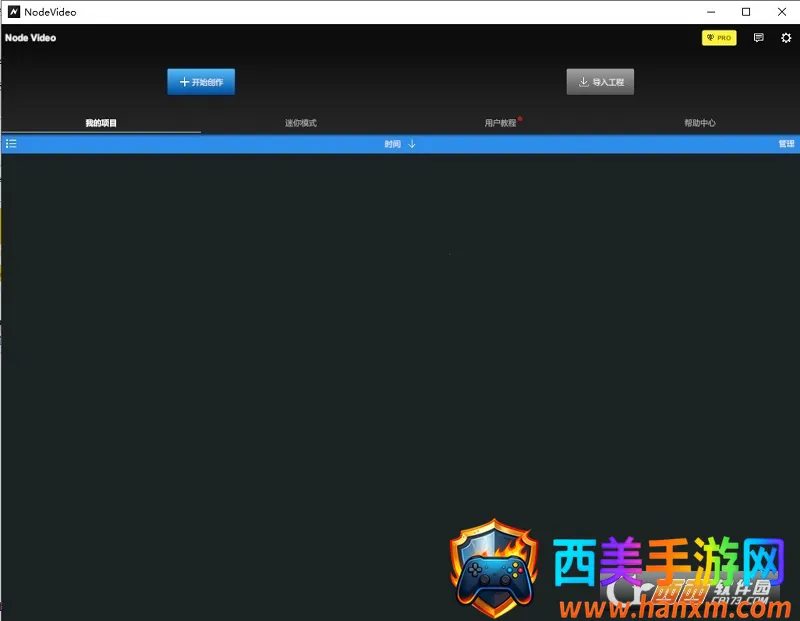
Task: Click the sort direction down arrow
Action: (x=412, y=144)
